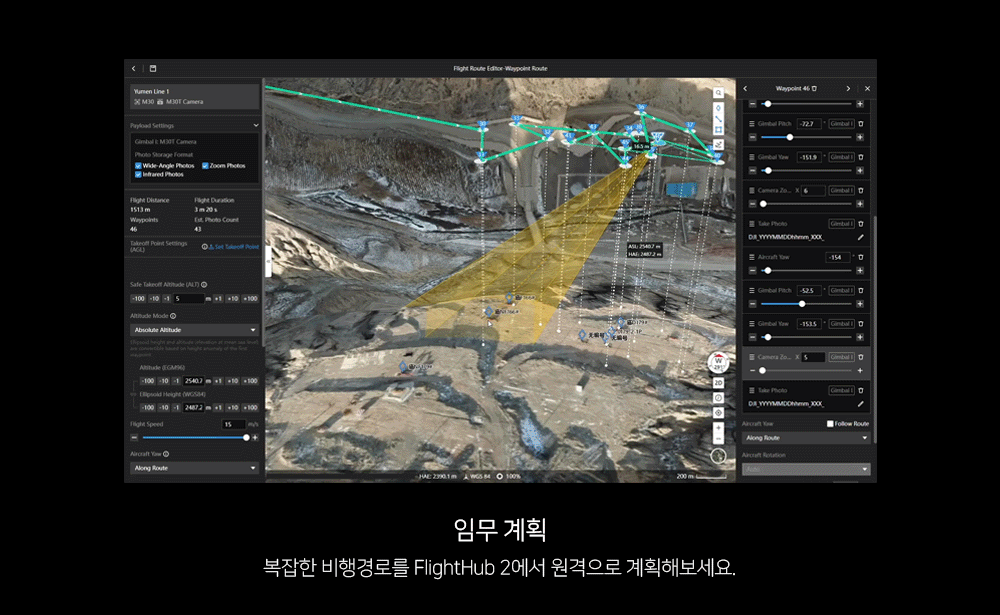1000x615 pixels.
Task: Edit the second Take Photo file name
Action: point(860,404)
